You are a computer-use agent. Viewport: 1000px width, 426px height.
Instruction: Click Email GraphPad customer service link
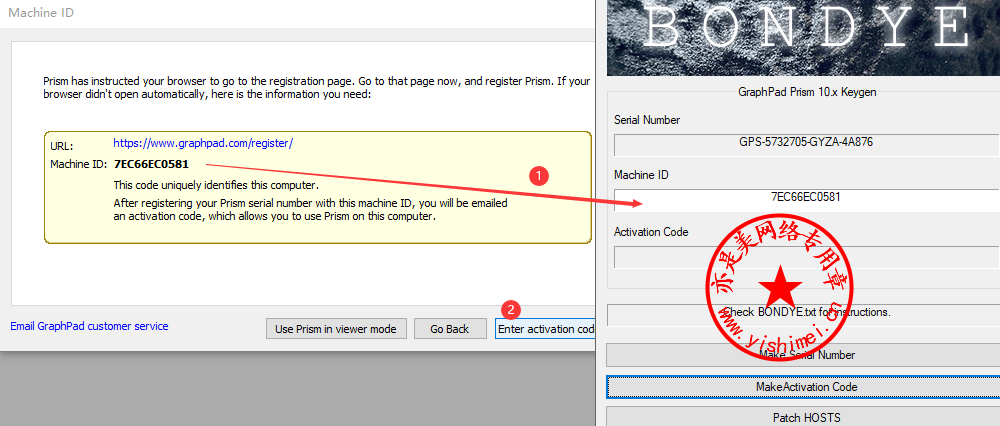pos(89,326)
